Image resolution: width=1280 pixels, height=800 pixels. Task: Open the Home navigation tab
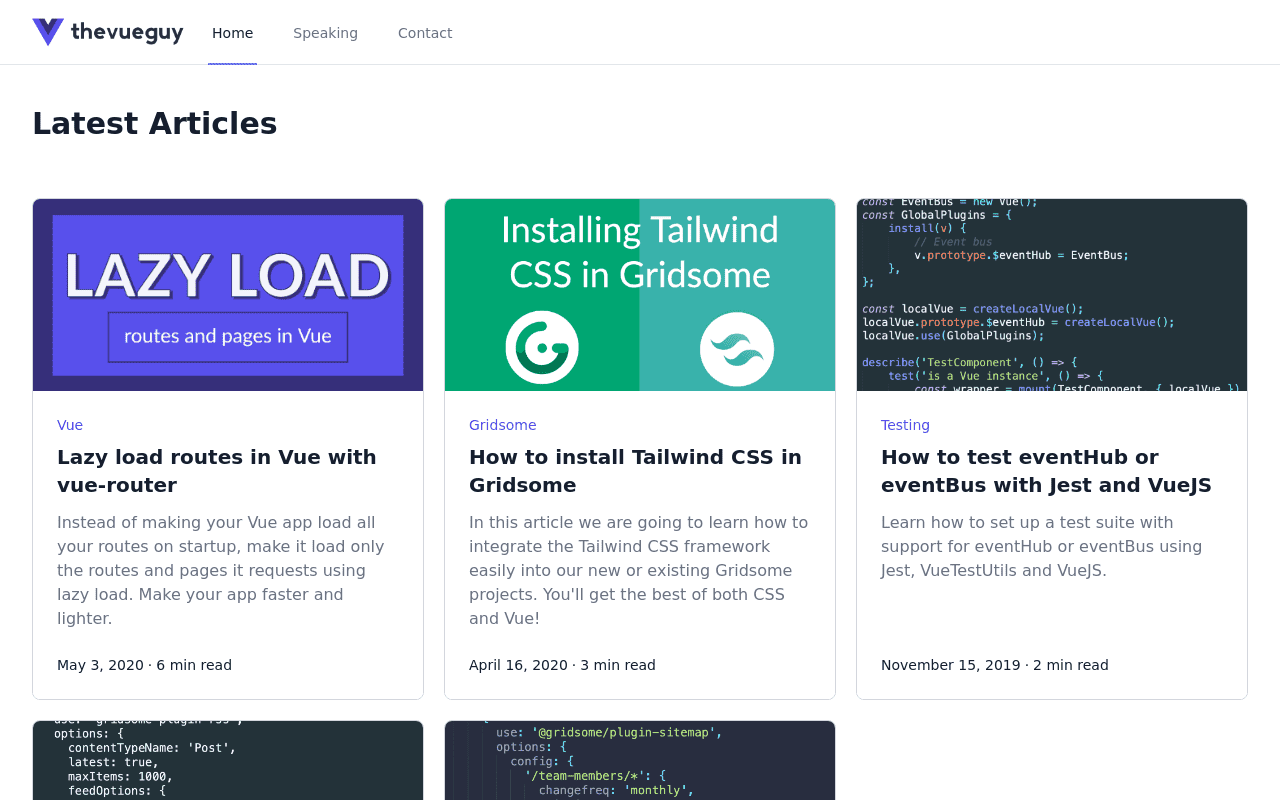232,33
